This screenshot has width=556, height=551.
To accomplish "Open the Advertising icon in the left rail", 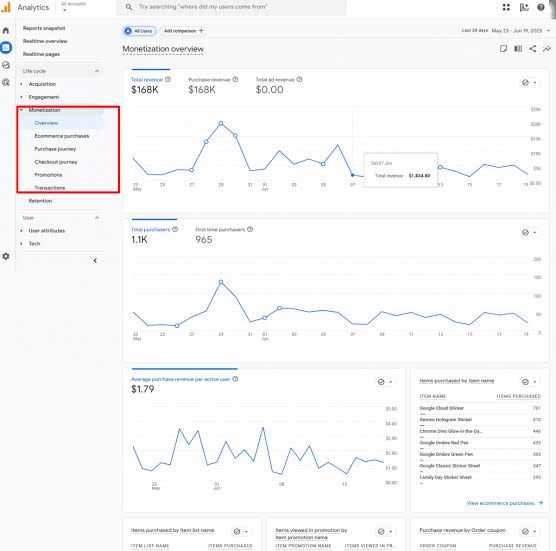I will click(x=6, y=82).
